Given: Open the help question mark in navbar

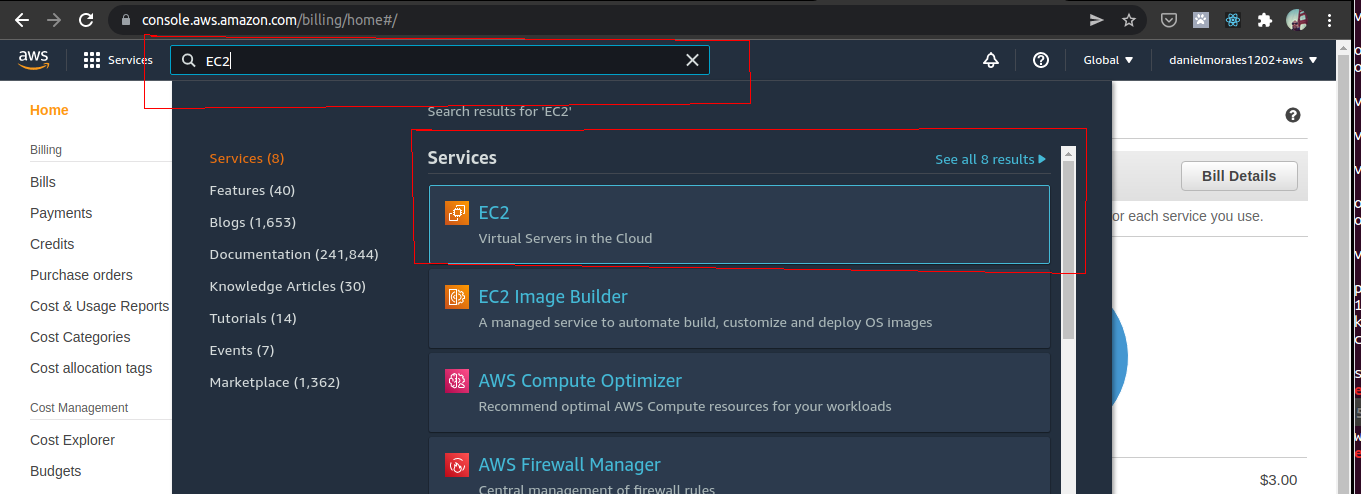Looking at the screenshot, I should click(x=1041, y=60).
